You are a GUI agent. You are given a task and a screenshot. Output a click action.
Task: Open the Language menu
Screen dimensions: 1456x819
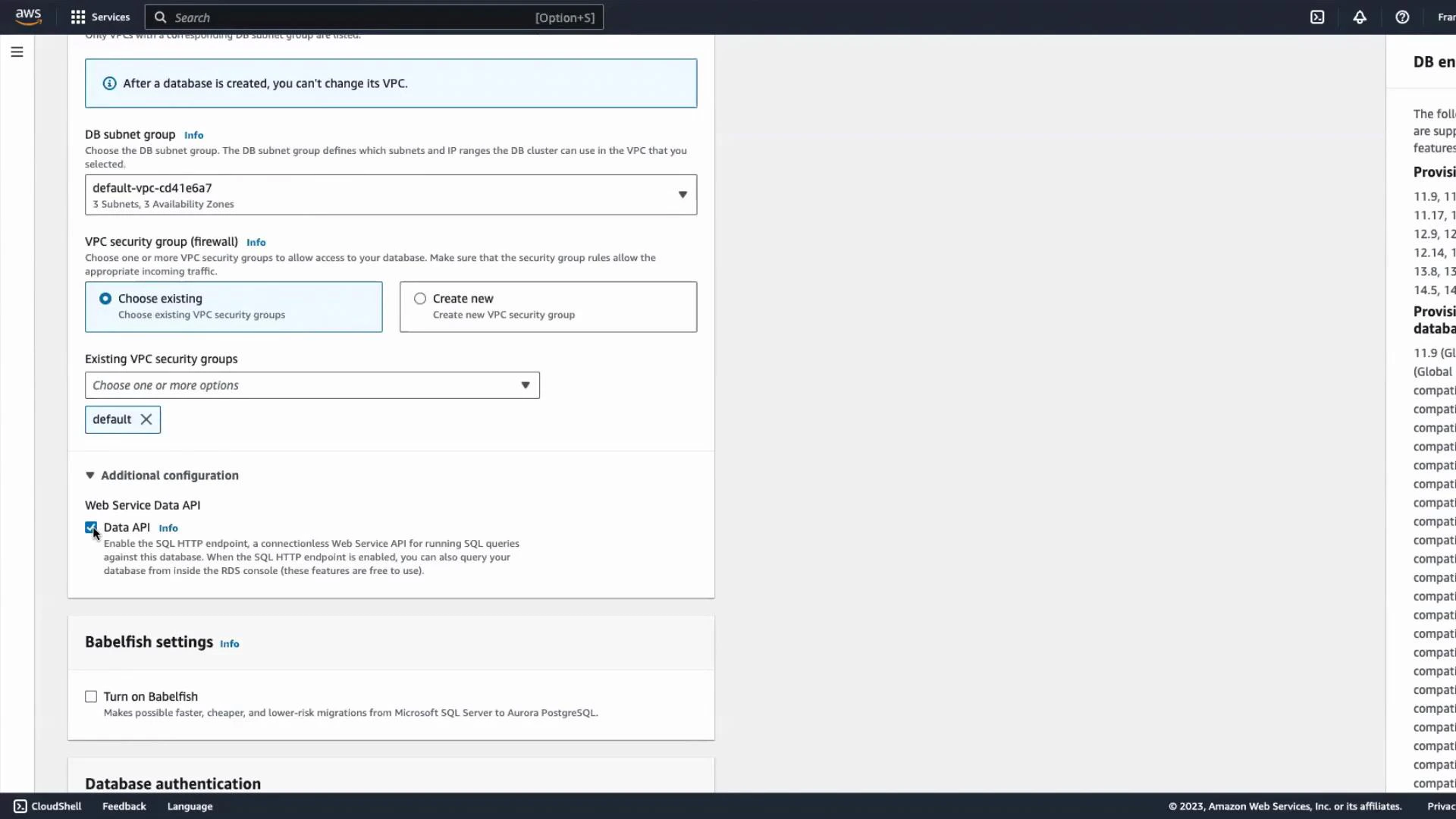[190, 806]
